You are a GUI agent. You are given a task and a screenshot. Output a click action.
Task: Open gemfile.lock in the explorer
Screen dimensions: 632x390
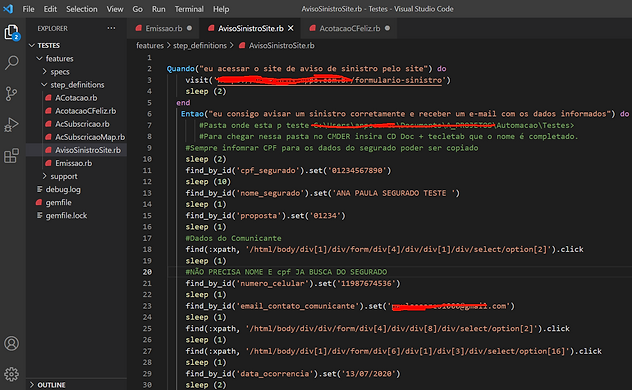(66, 216)
